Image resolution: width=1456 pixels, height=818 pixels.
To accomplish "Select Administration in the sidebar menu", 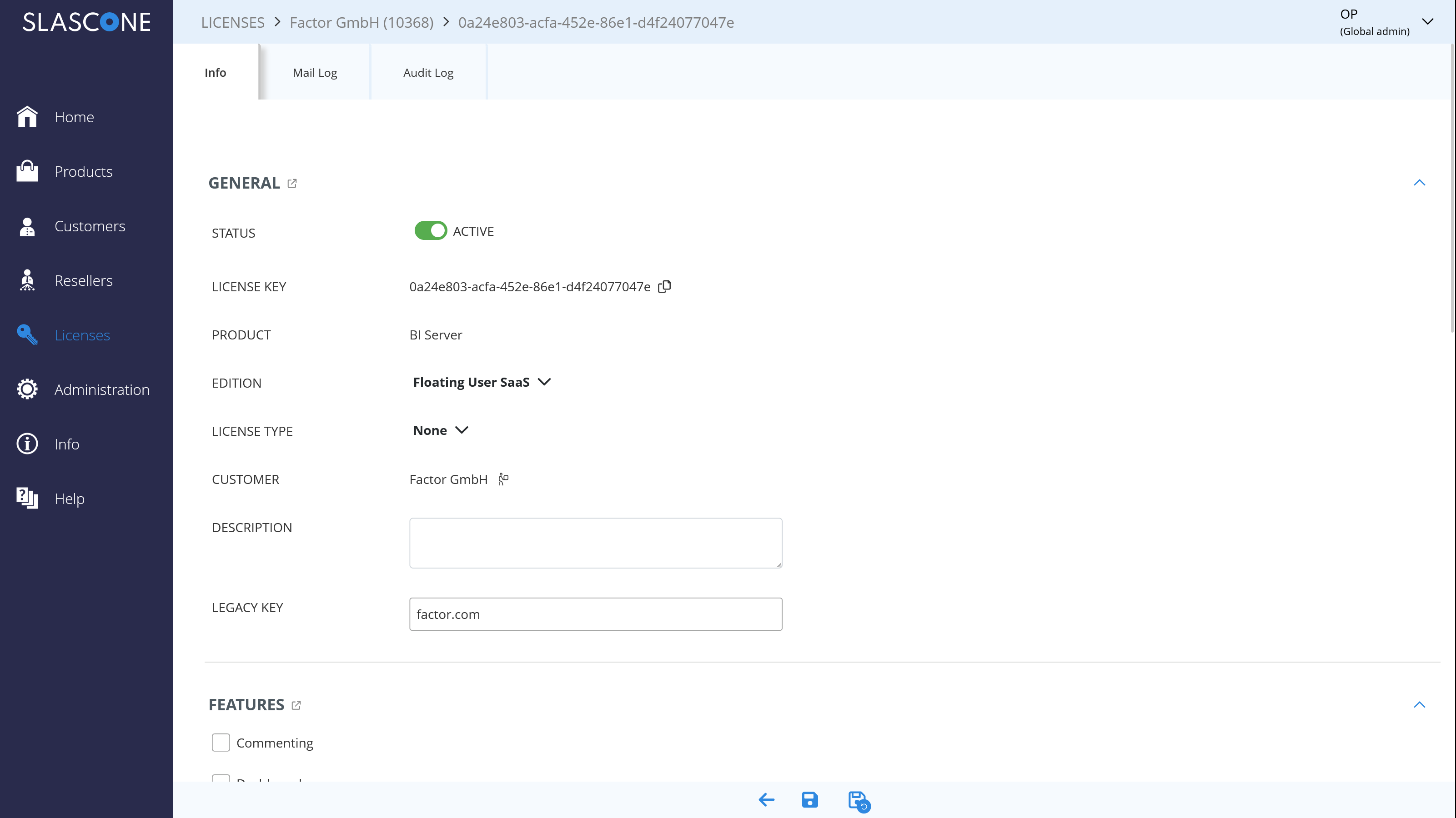I will pos(102,389).
